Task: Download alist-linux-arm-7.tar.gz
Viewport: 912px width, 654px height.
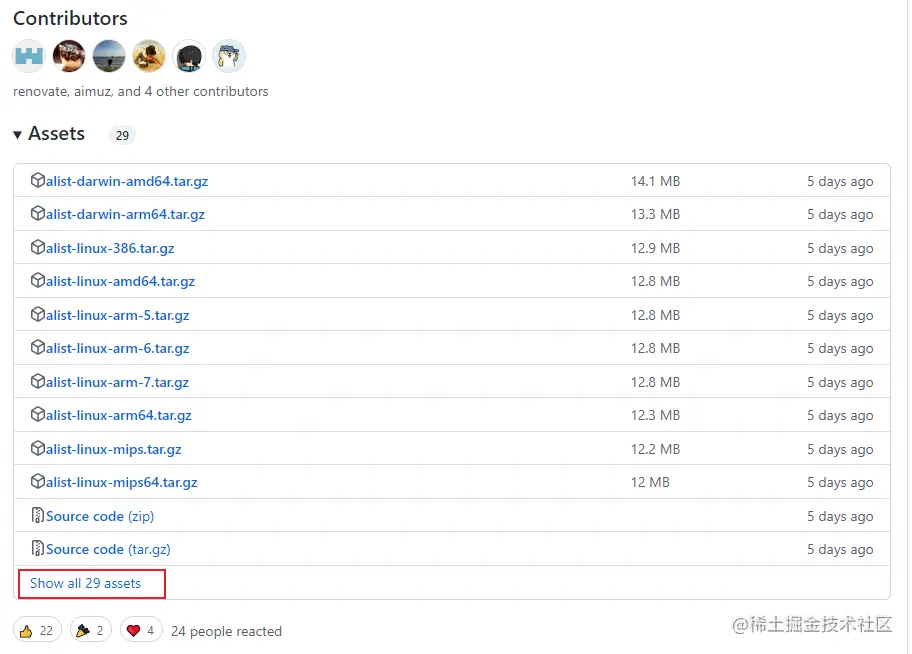Action: click(x=117, y=382)
